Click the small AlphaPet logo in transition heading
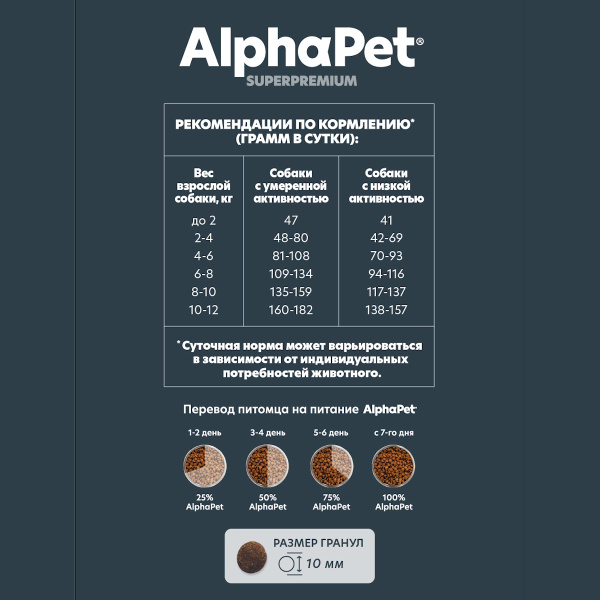 point(390,409)
